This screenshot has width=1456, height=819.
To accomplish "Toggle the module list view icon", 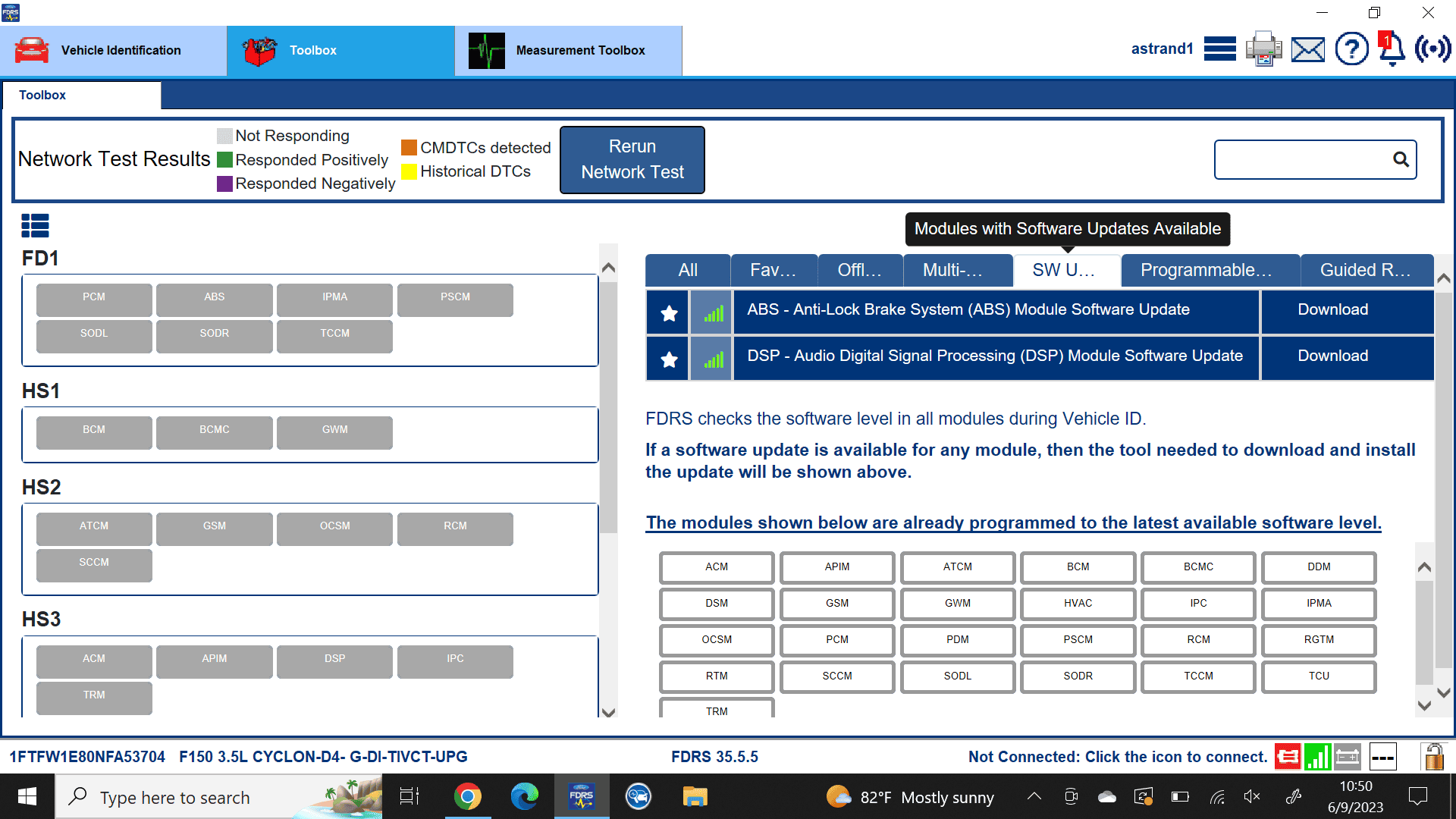I will [x=35, y=225].
